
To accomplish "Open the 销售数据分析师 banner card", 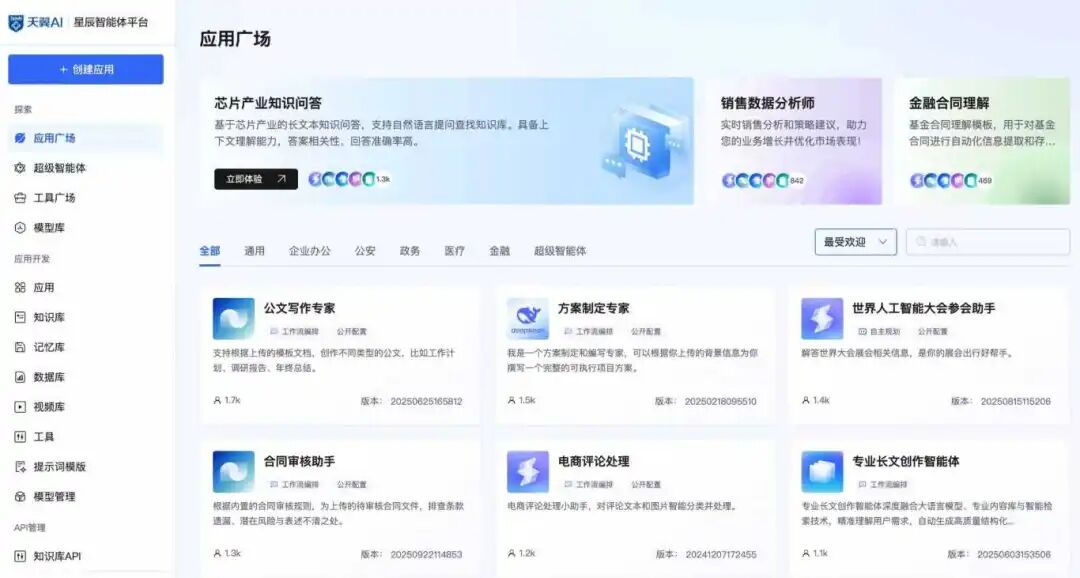I will tap(794, 141).
